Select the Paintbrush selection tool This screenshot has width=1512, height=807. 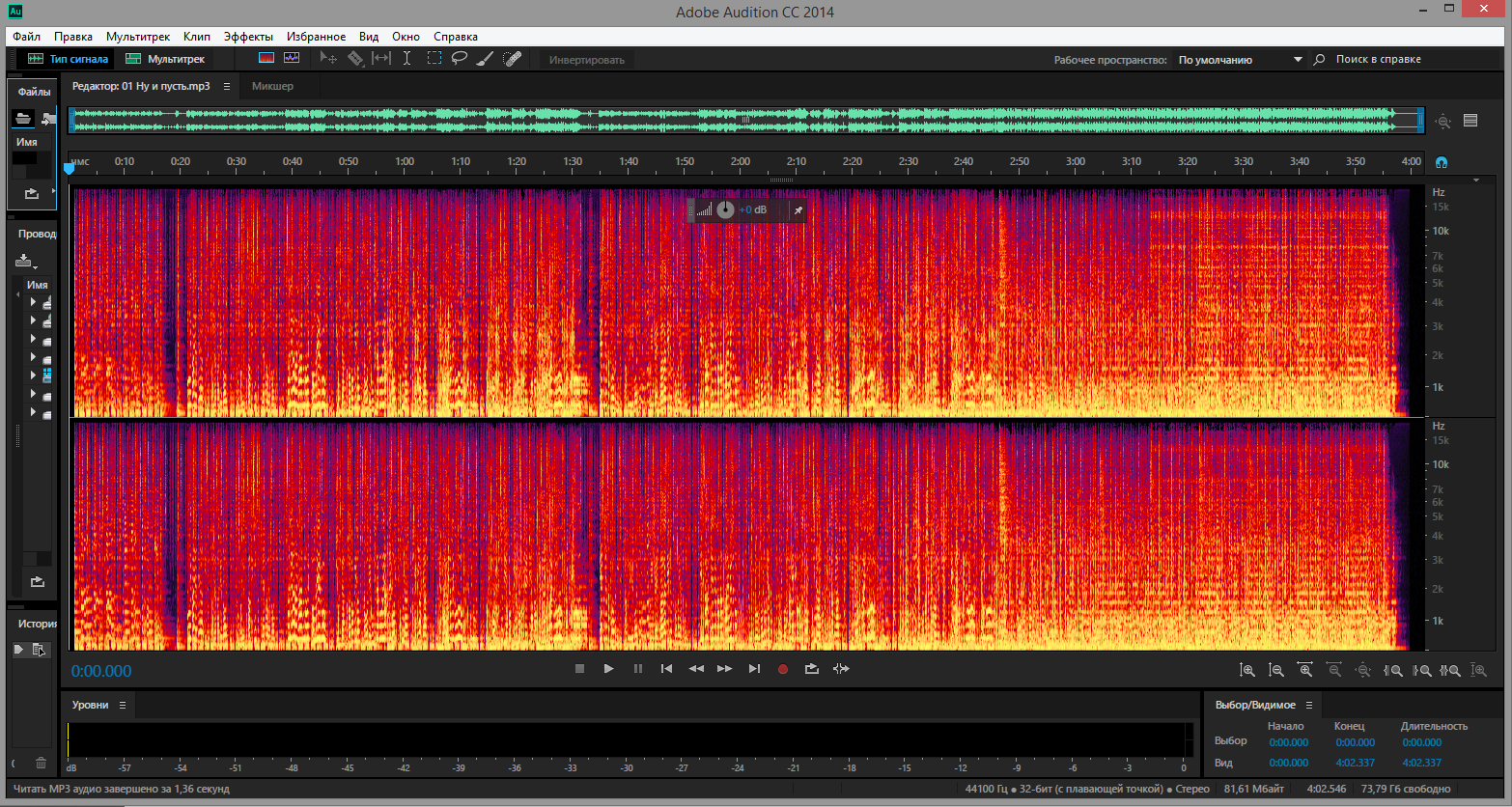tap(486, 59)
